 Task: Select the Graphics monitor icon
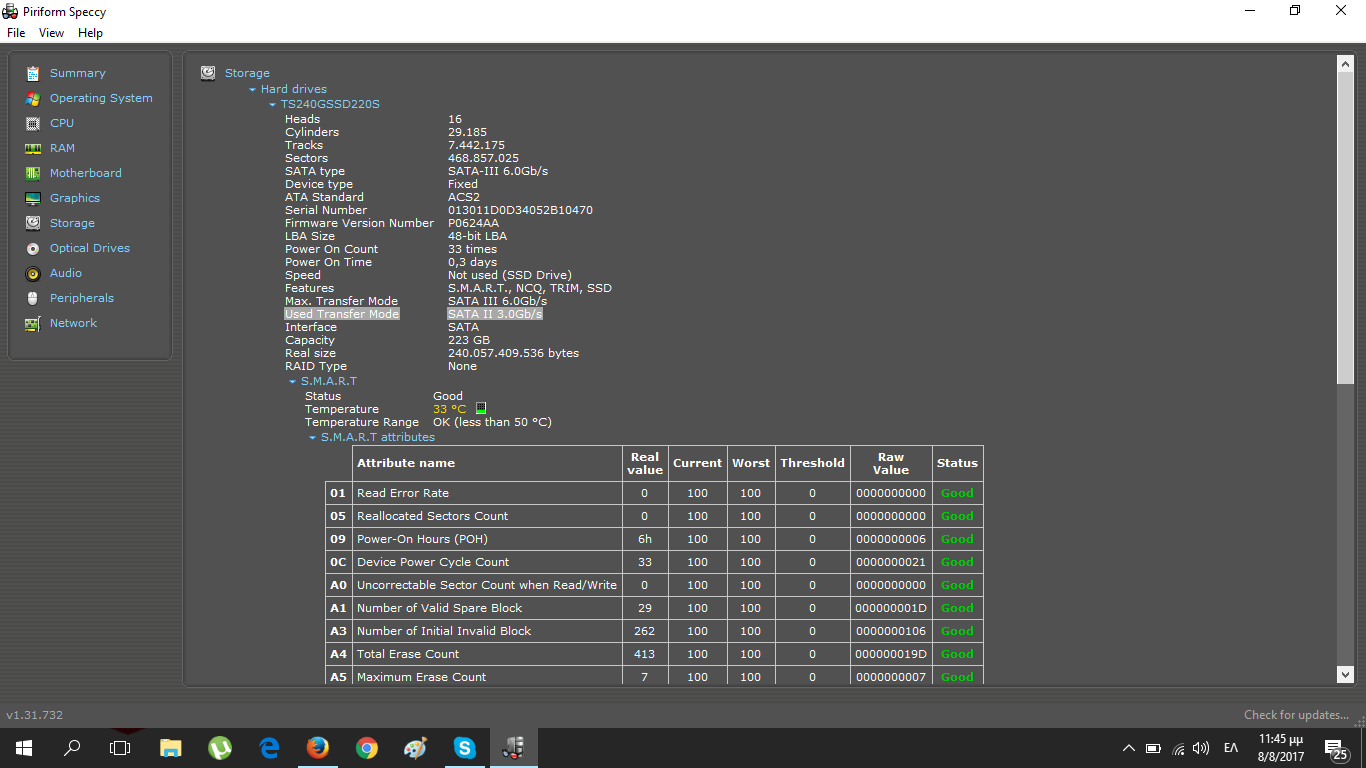coord(33,198)
